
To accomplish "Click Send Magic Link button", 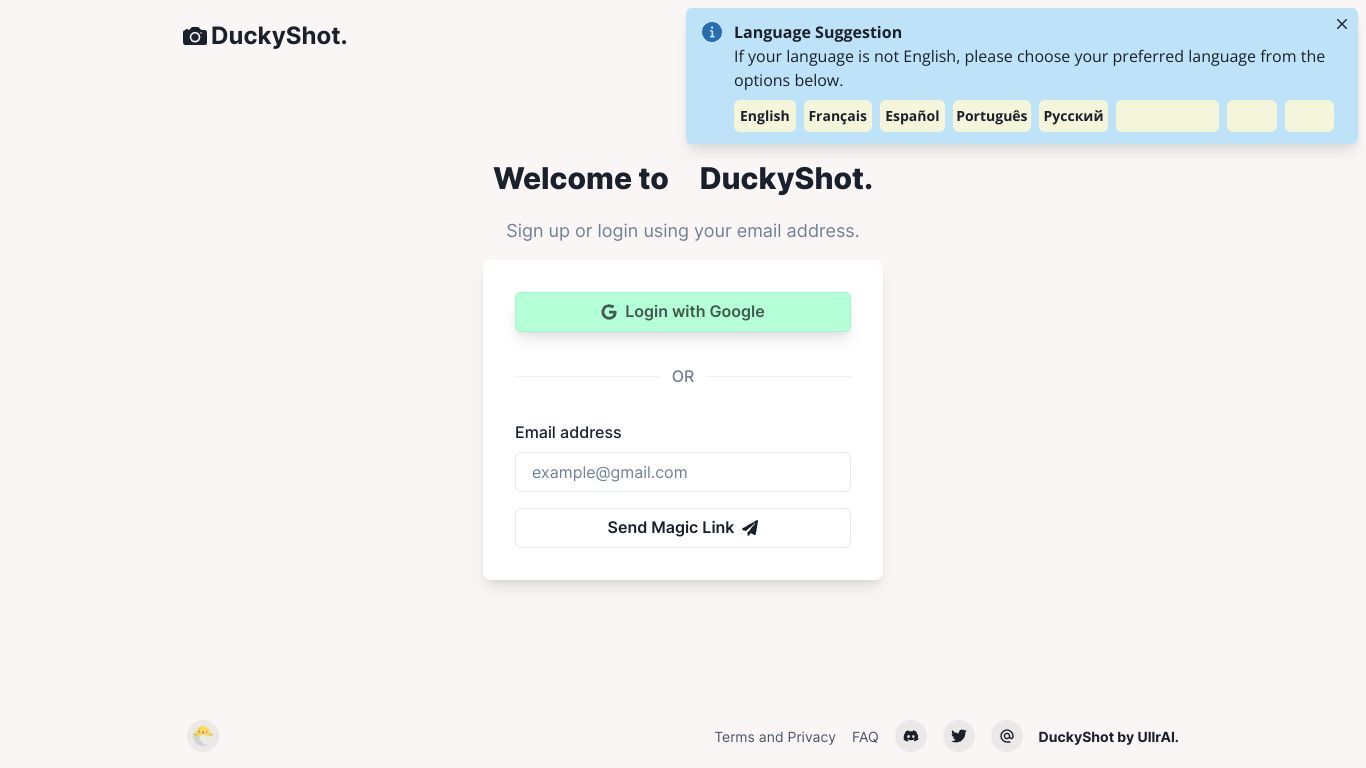I will pyautogui.click(x=683, y=528).
